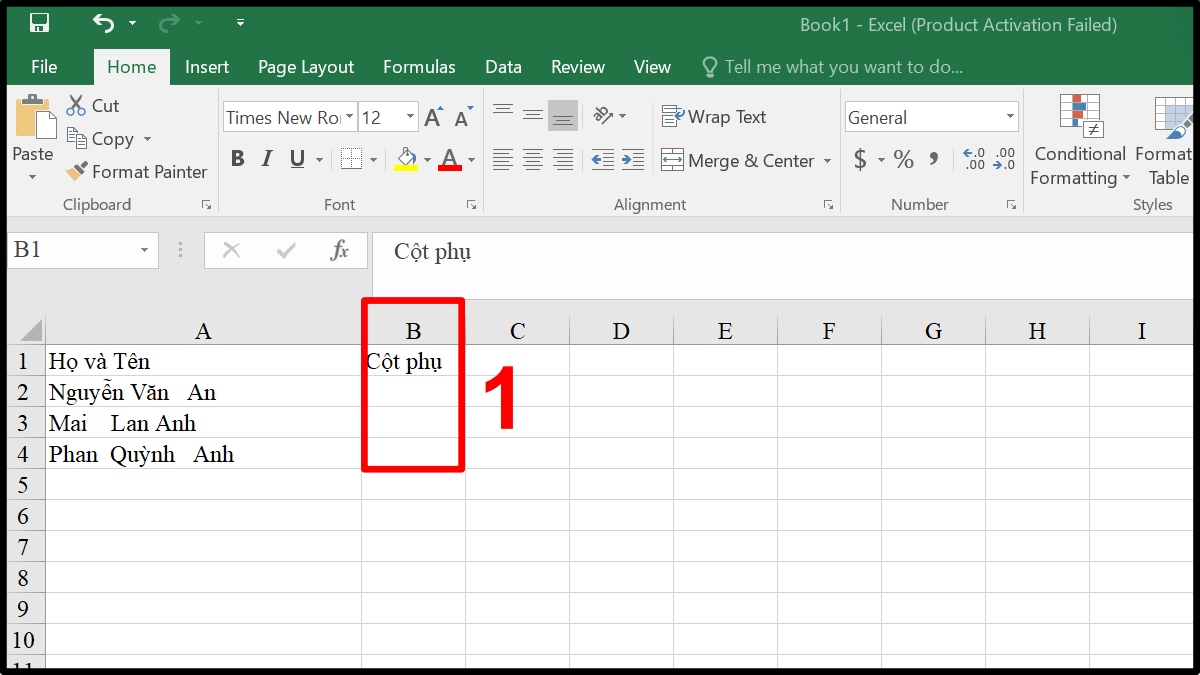Click the Increase Decimal icon

(x=973, y=159)
